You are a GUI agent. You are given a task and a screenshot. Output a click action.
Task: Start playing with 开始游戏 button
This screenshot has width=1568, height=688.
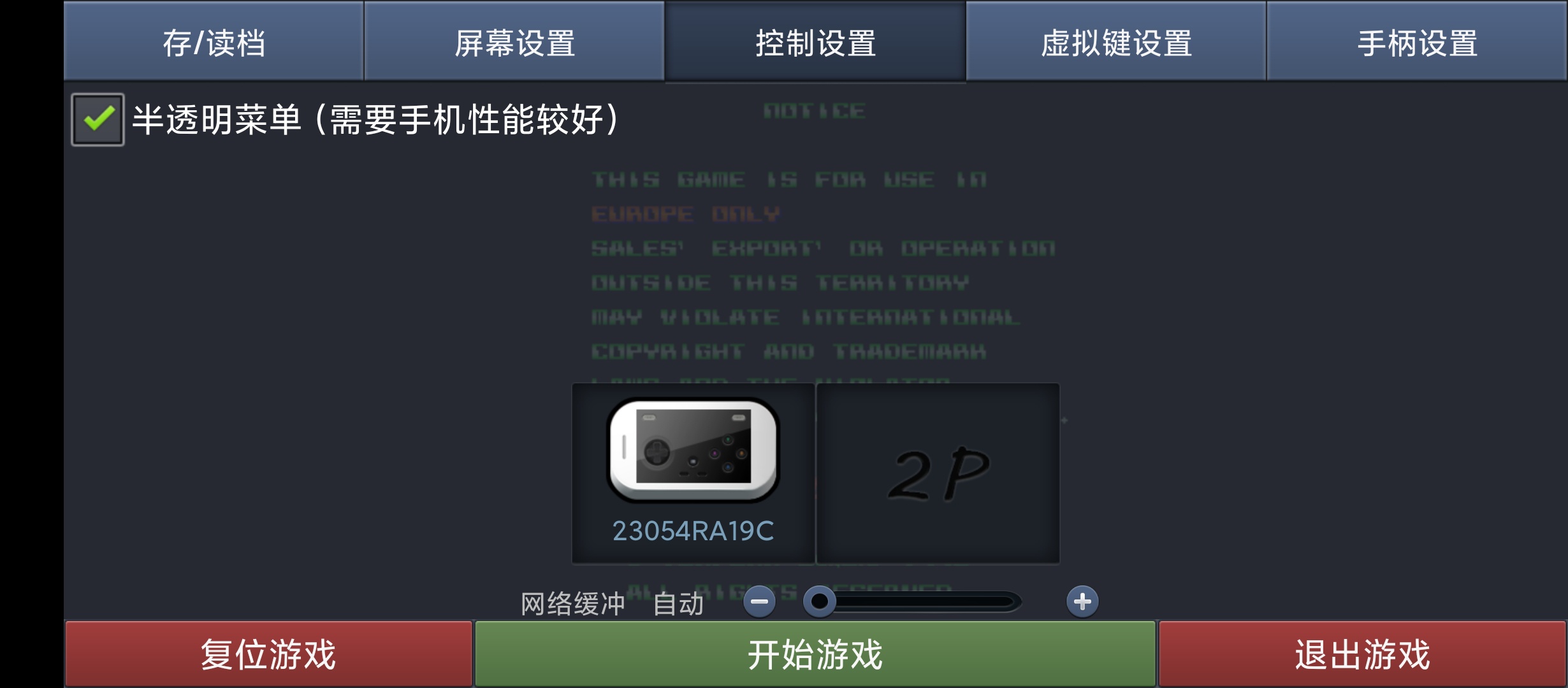coord(815,654)
